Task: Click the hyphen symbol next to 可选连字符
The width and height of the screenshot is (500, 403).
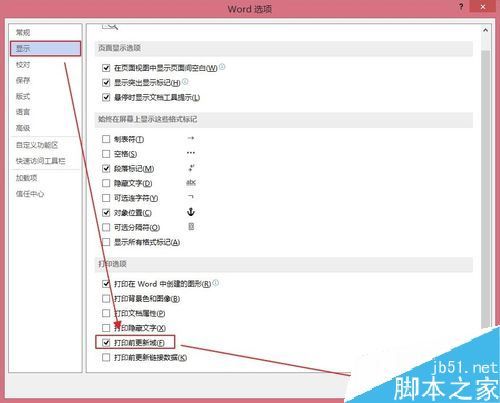Action: point(191,197)
